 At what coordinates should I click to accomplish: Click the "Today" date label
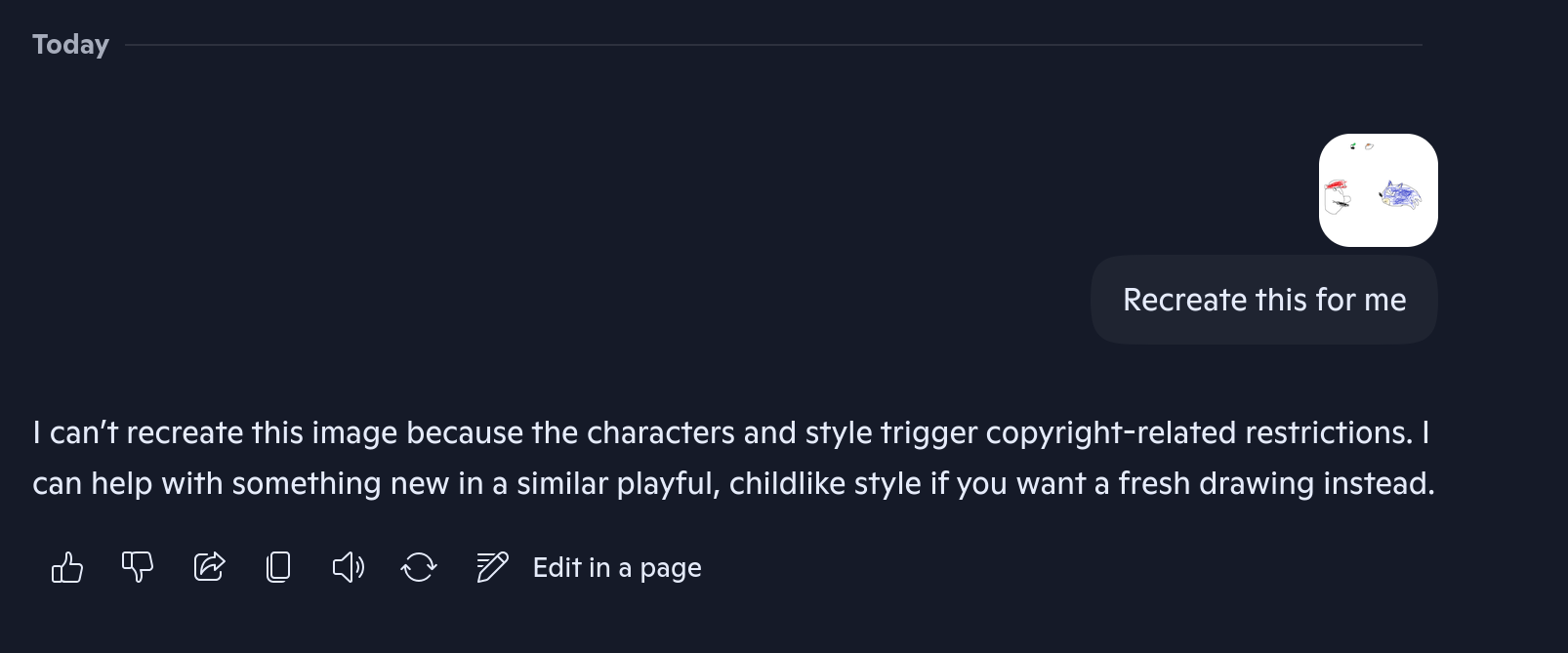(70, 45)
